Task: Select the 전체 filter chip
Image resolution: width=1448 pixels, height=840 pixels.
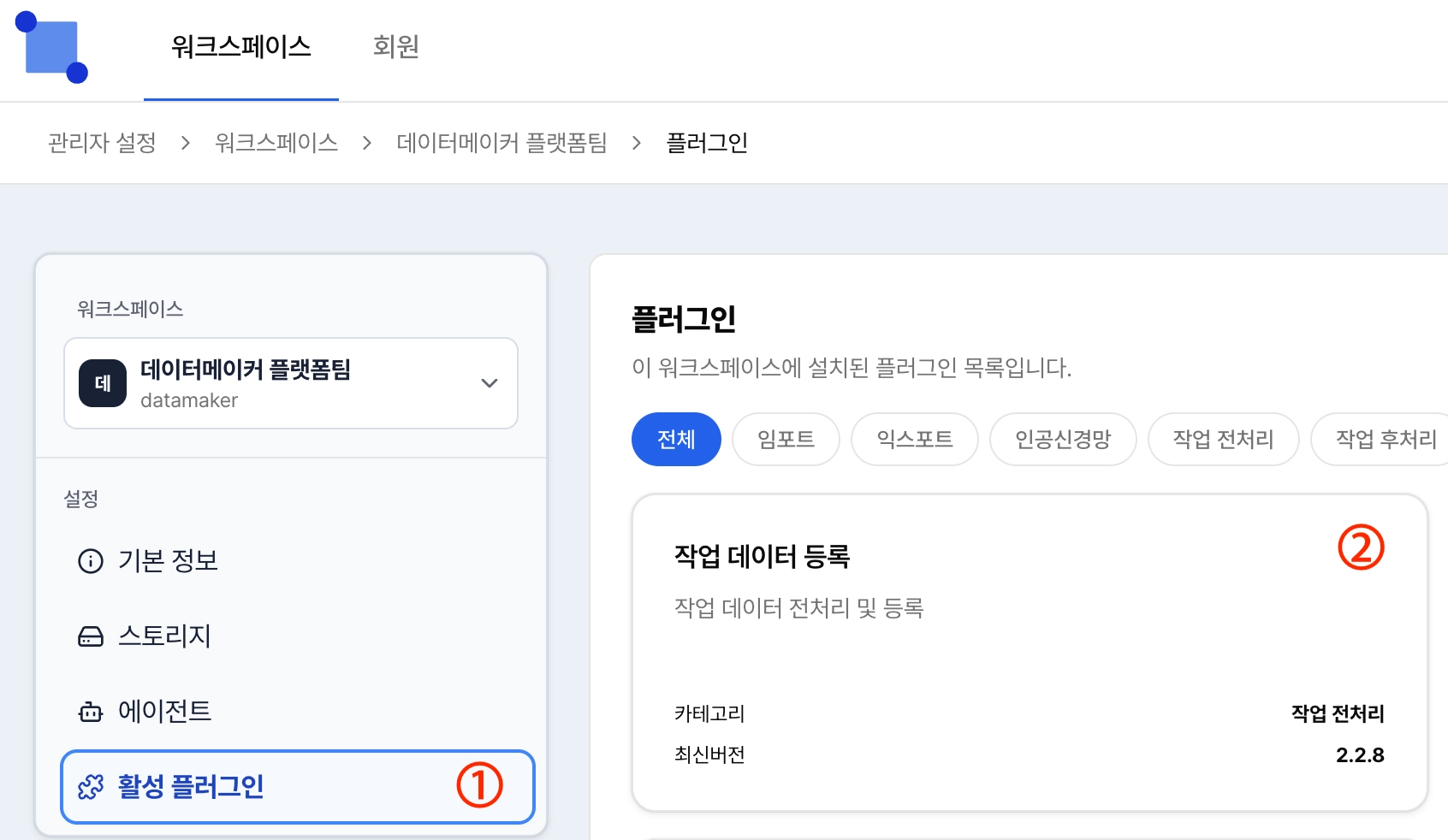Action: tap(676, 440)
